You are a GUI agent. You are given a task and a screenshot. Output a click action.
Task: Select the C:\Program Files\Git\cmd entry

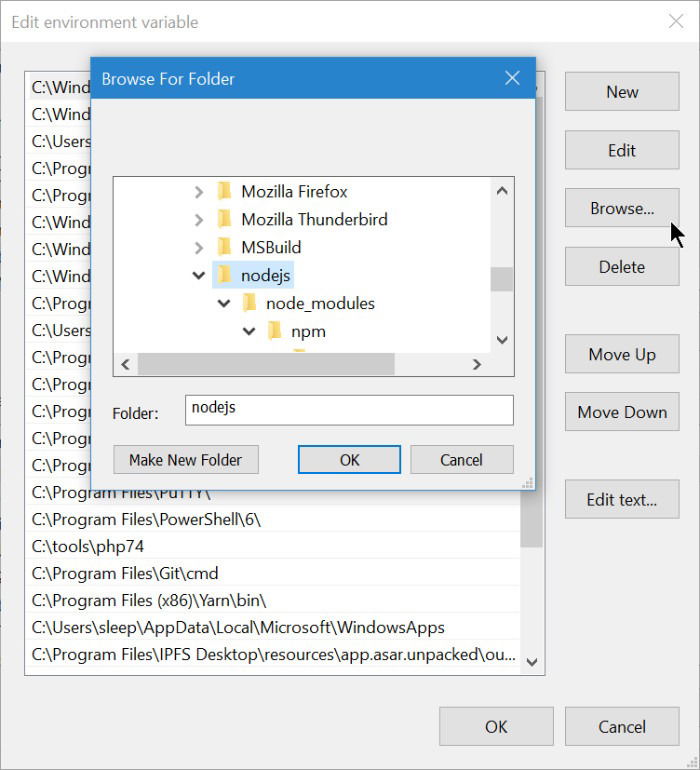273,573
